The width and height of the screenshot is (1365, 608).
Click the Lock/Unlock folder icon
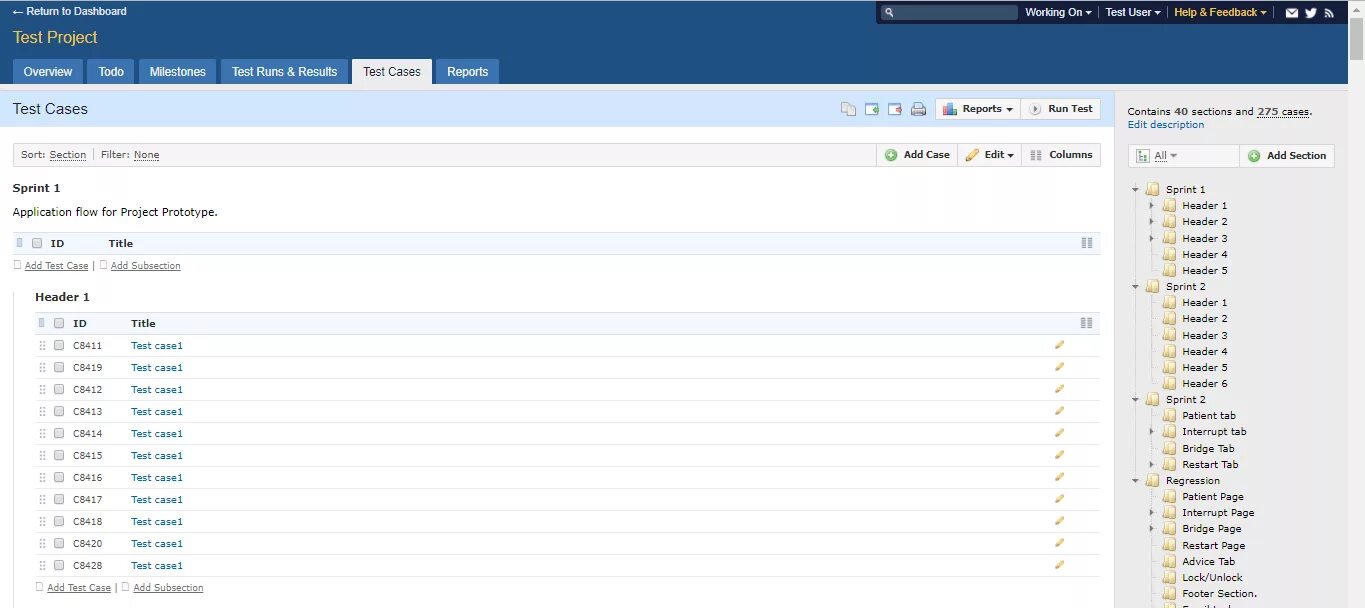click(1169, 577)
